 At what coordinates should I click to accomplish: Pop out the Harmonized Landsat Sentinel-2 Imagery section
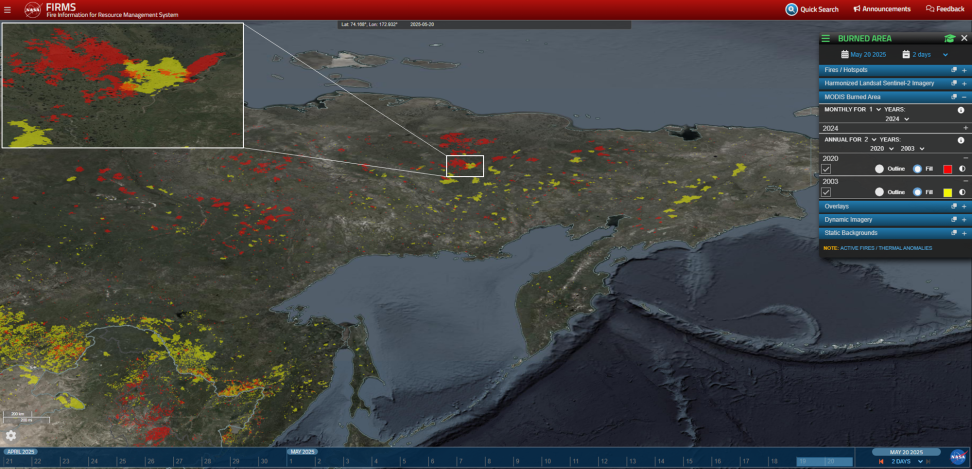click(x=954, y=83)
